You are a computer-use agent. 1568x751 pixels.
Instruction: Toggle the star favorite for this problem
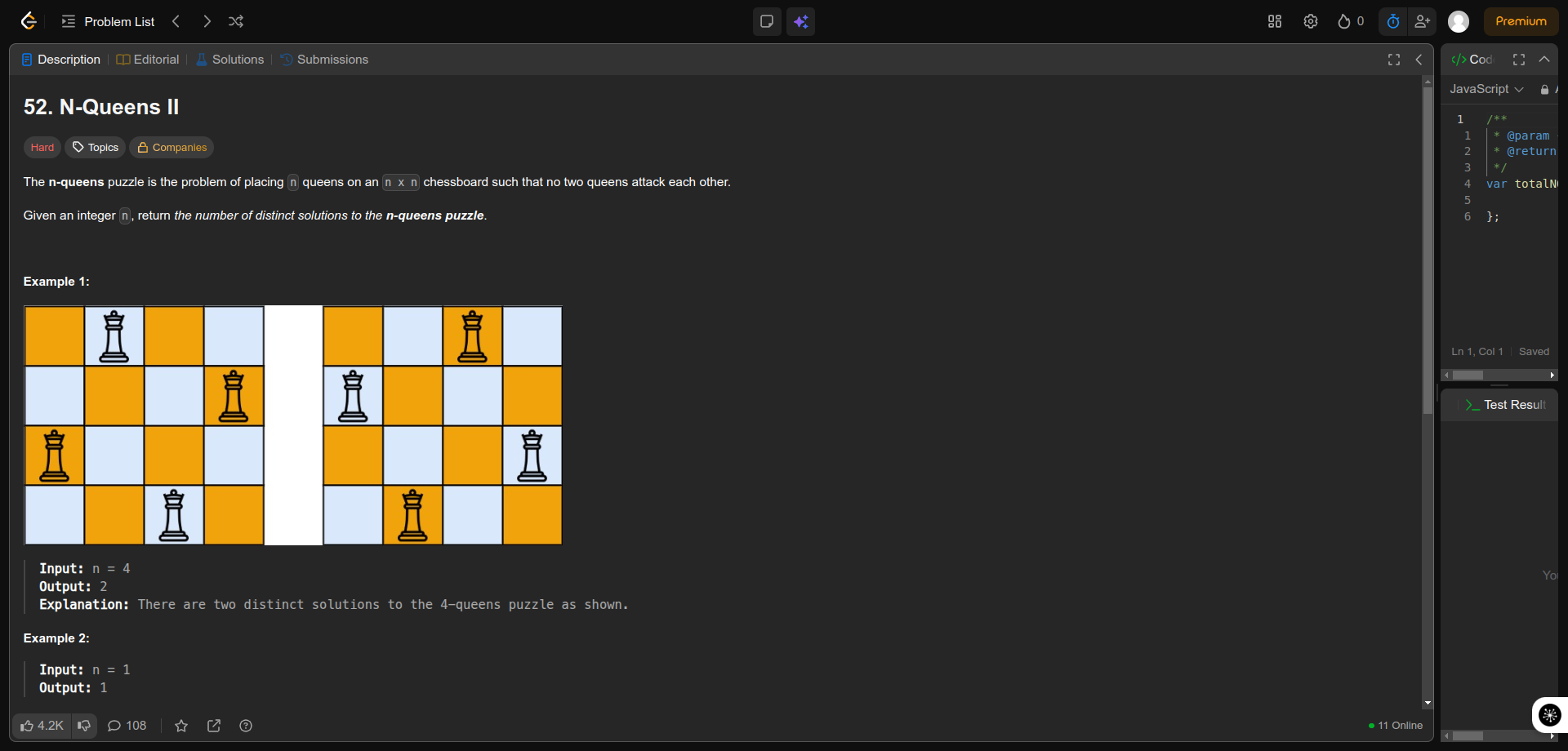click(x=181, y=726)
